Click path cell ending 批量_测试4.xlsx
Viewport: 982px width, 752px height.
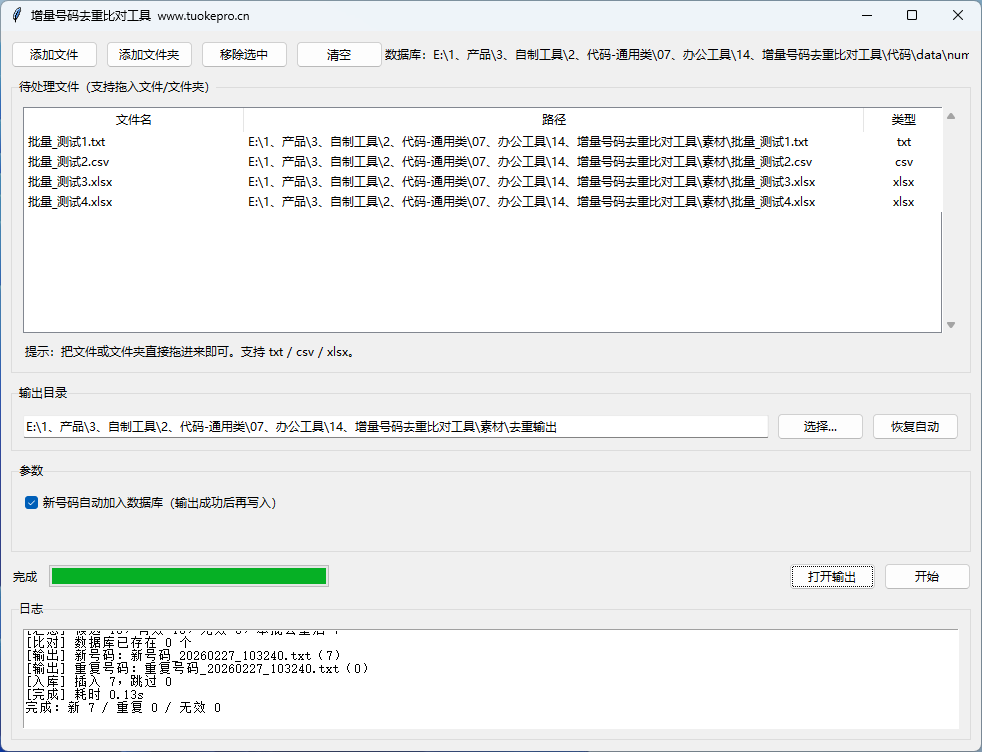pyautogui.click(x=532, y=202)
